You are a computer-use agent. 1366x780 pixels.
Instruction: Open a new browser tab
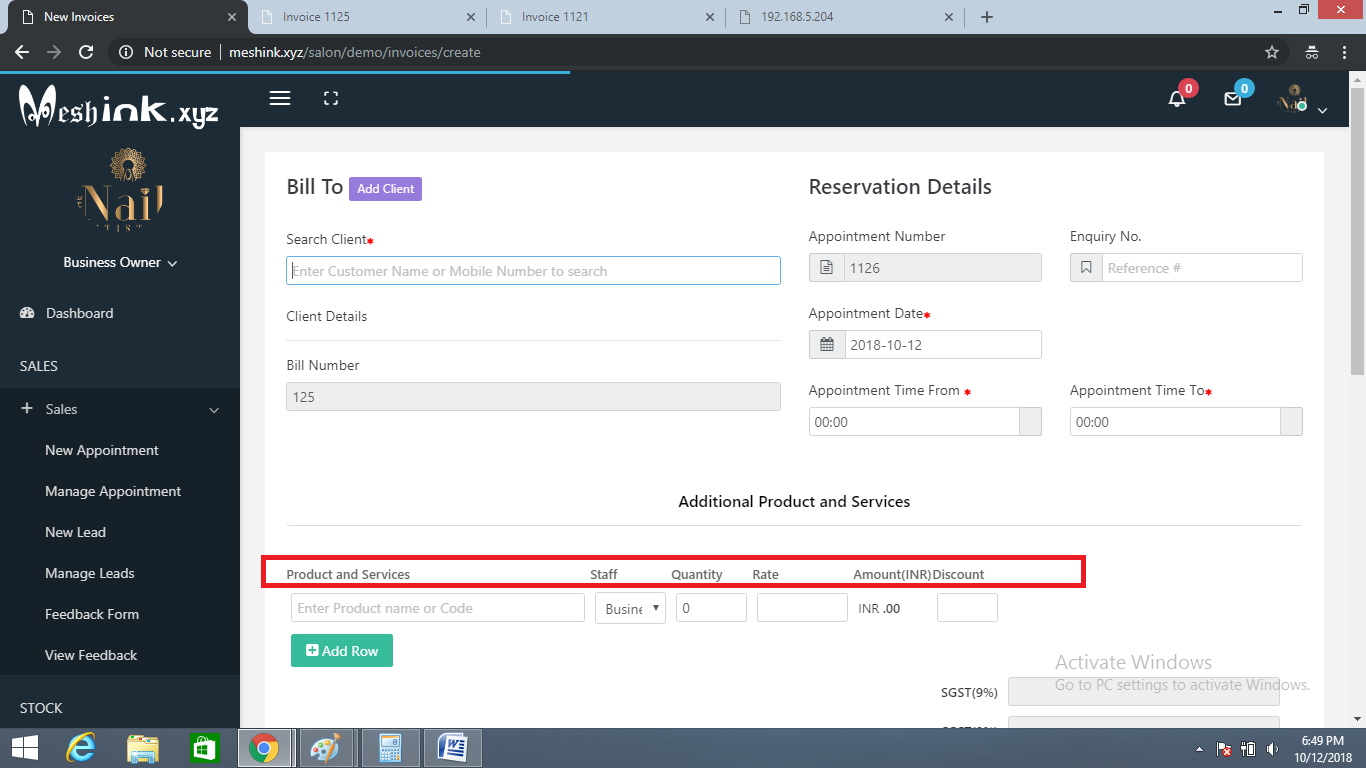click(987, 17)
